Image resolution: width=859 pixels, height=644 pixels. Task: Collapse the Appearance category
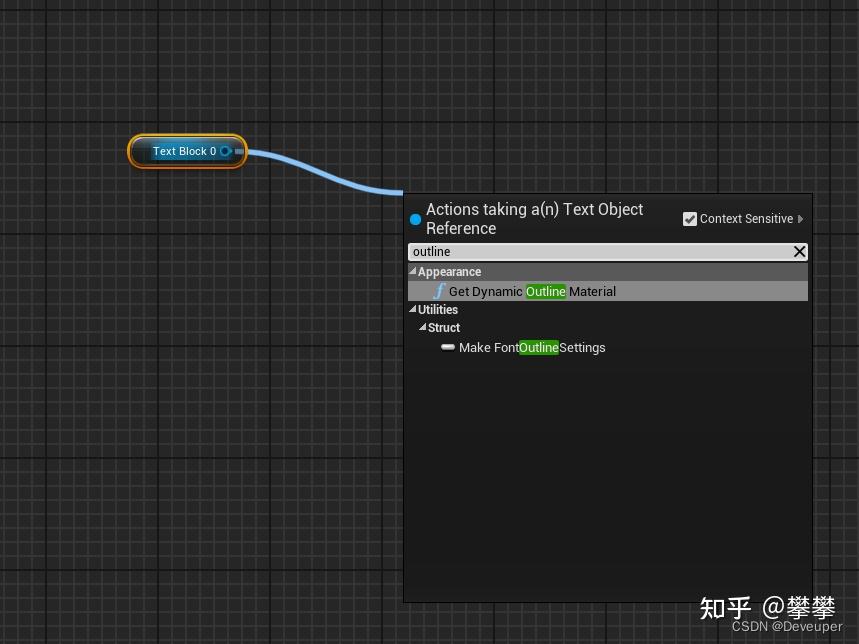point(412,271)
